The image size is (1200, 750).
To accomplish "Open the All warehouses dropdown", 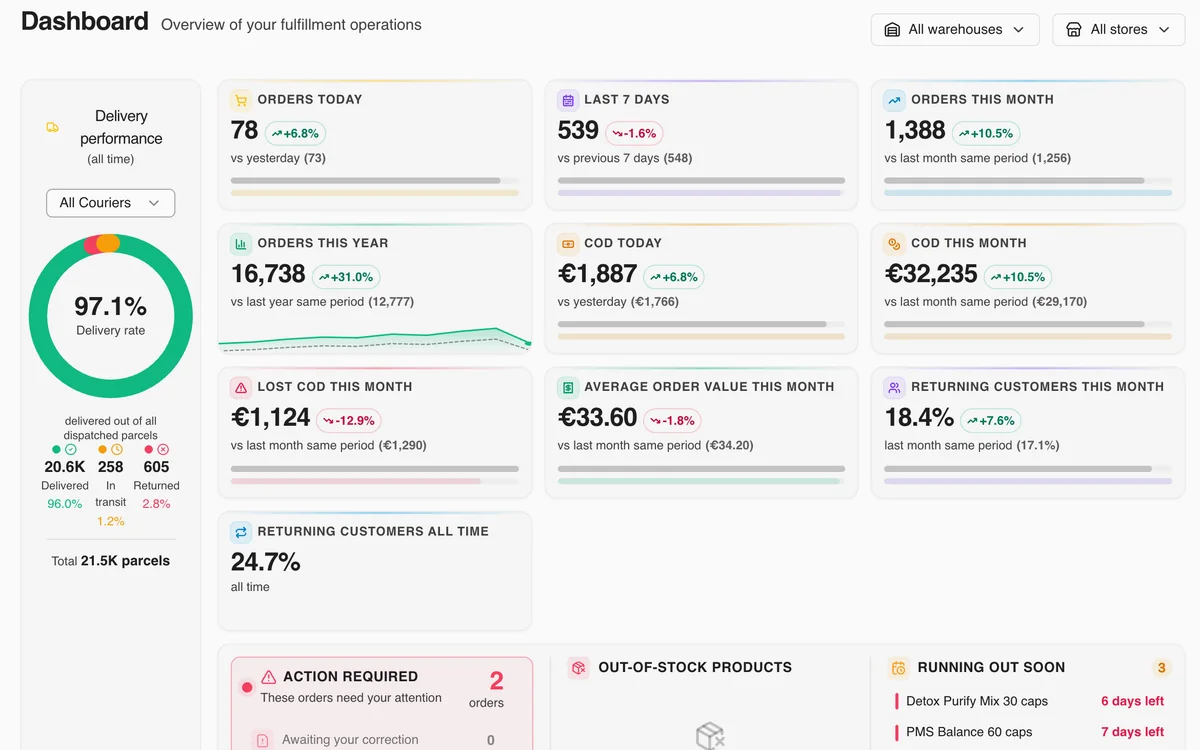I will [955, 30].
